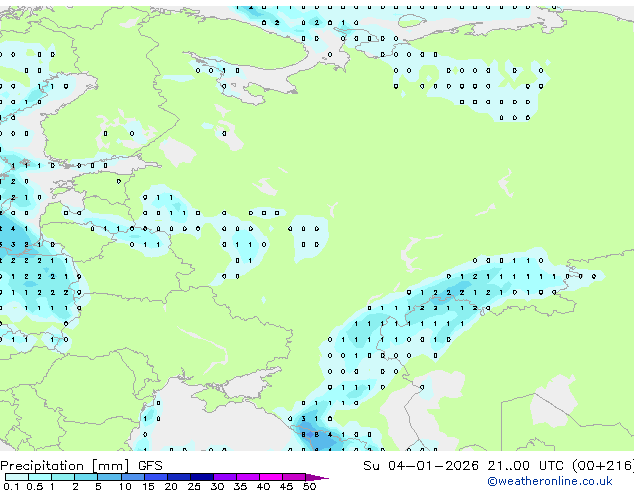Click the '0.5' legend scale label

coord(35,486)
